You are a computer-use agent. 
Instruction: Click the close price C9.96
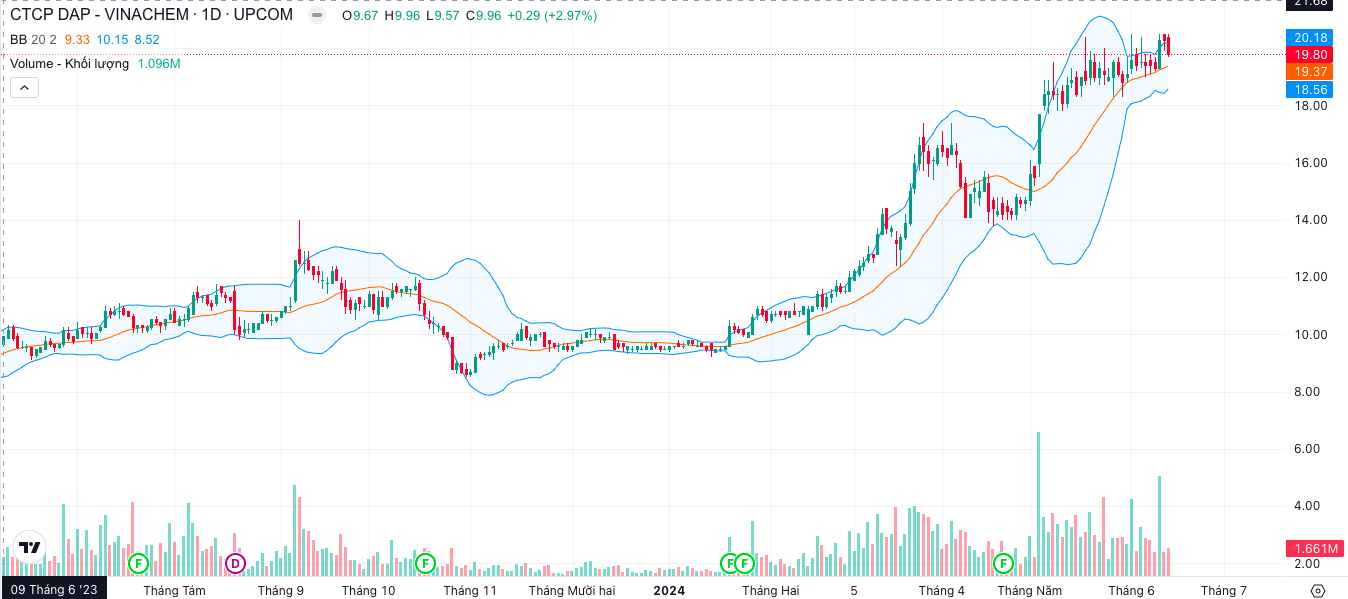[x=485, y=16]
